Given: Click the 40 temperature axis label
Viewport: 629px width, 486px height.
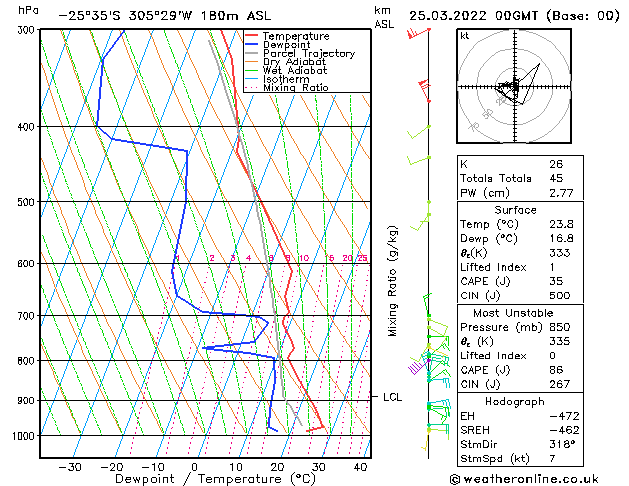Looking at the screenshot, I should [360, 467].
